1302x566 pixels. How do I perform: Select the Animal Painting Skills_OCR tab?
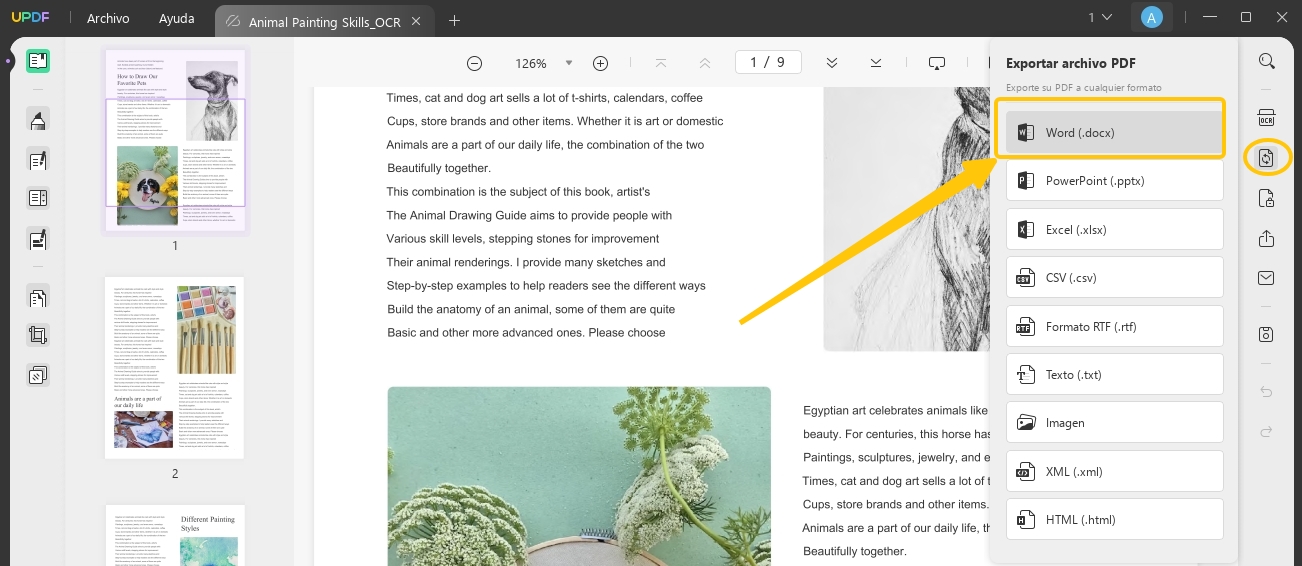tap(325, 20)
